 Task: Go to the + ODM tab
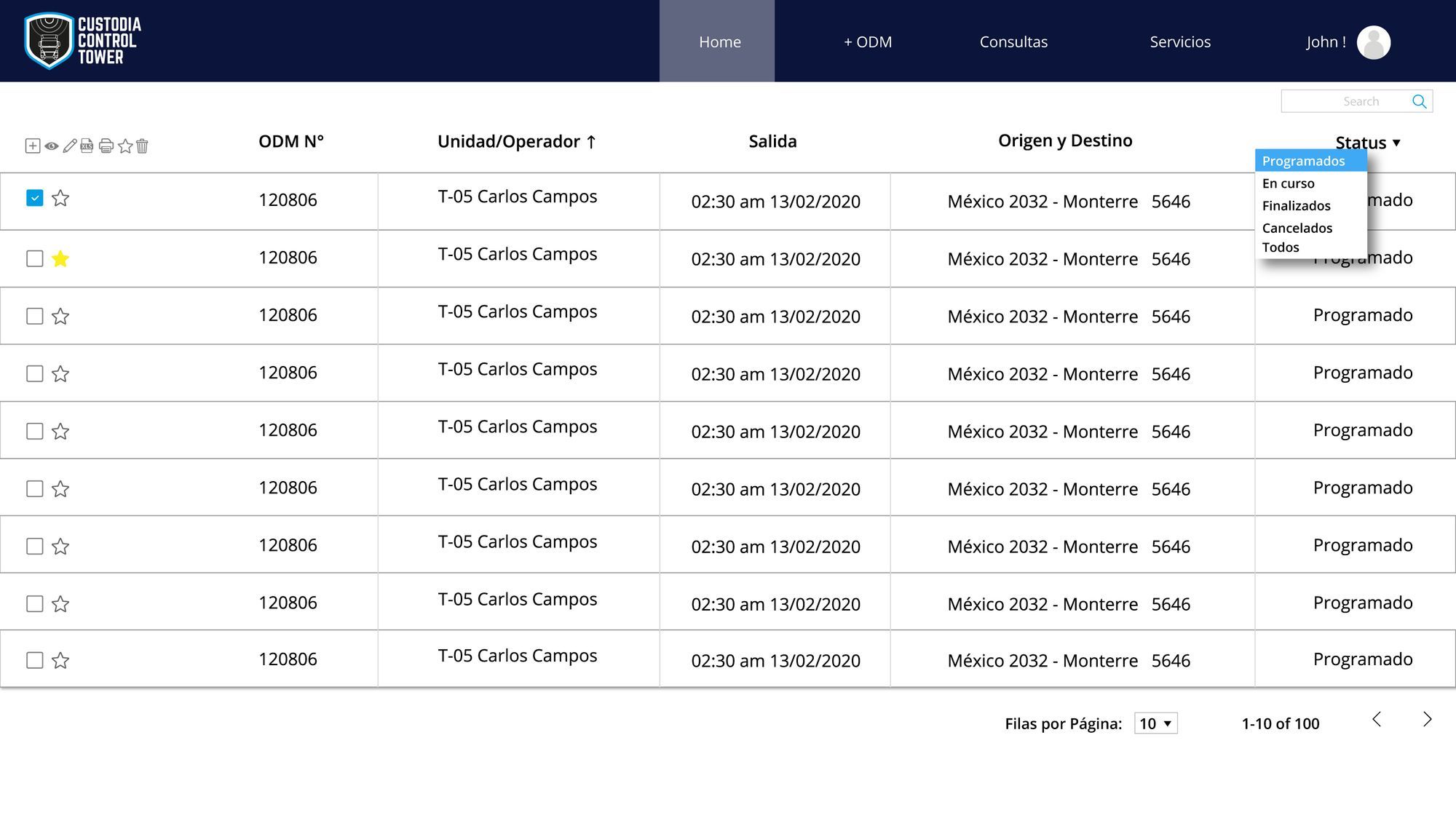867,41
